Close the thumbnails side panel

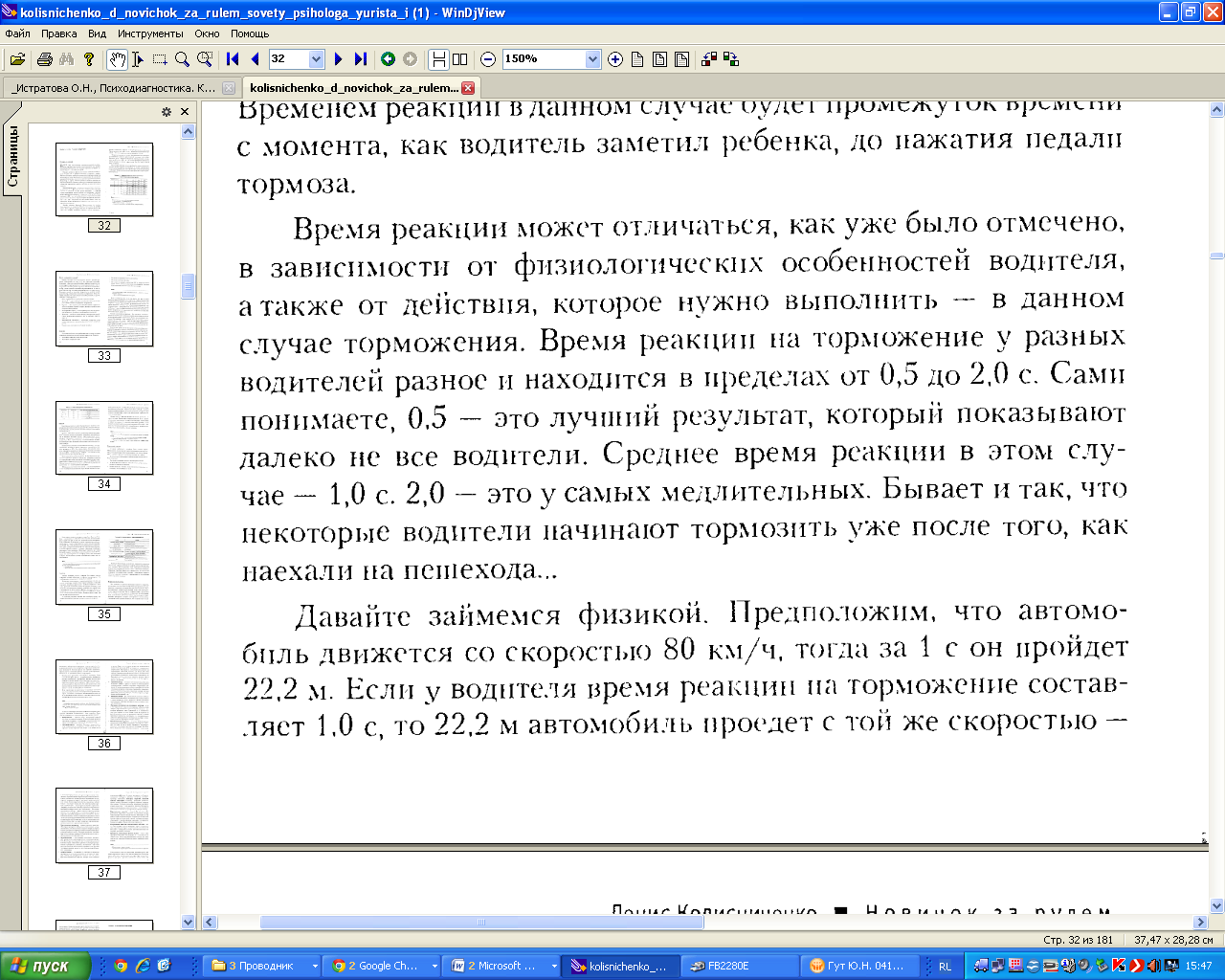coord(185,112)
